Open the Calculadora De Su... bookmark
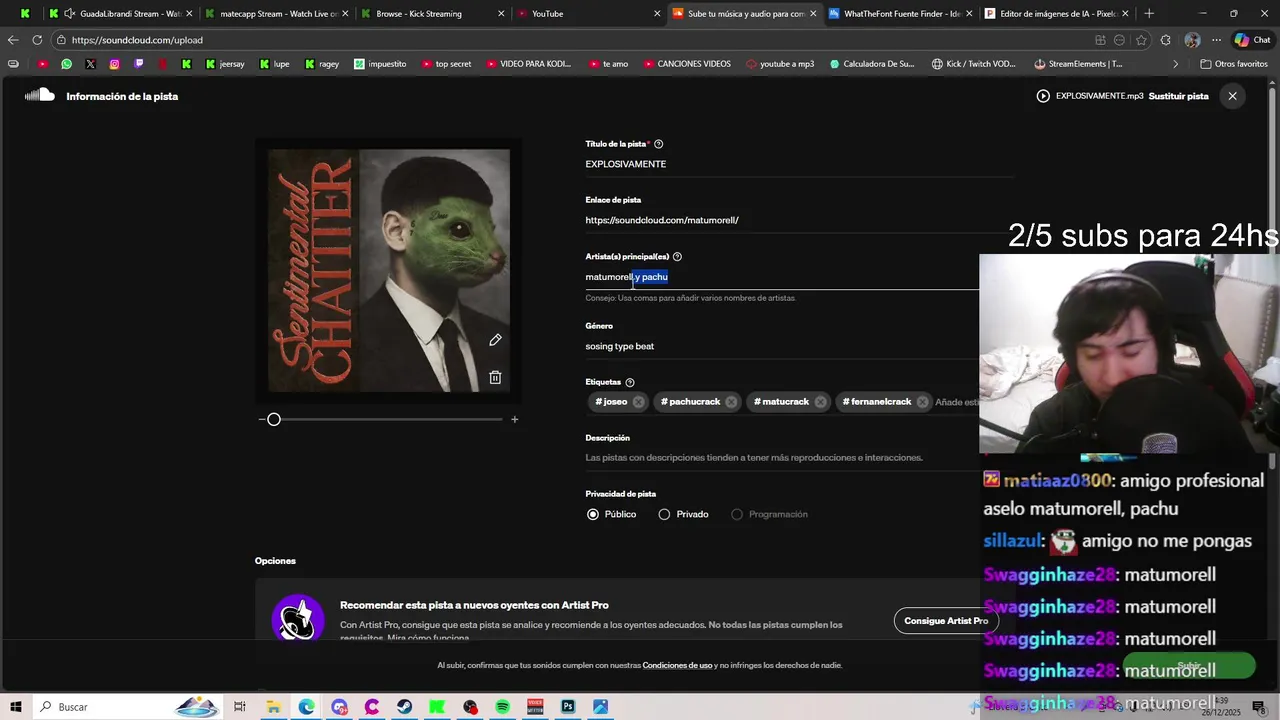 tap(872, 64)
